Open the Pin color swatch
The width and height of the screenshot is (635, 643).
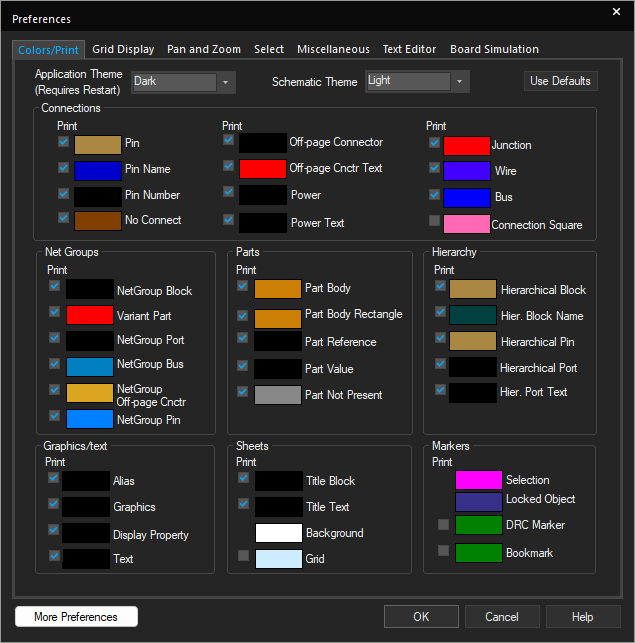(98, 144)
